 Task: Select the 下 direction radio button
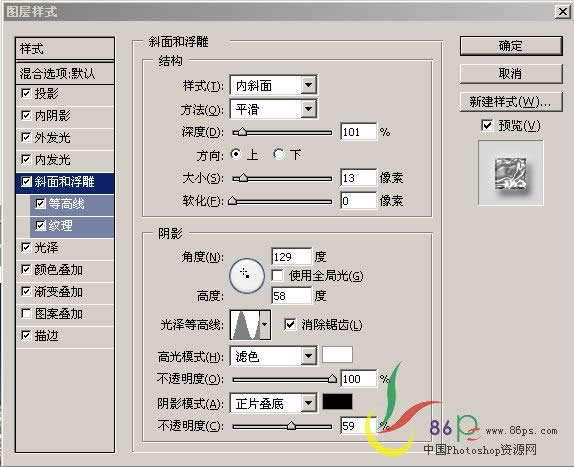[279, 154]
